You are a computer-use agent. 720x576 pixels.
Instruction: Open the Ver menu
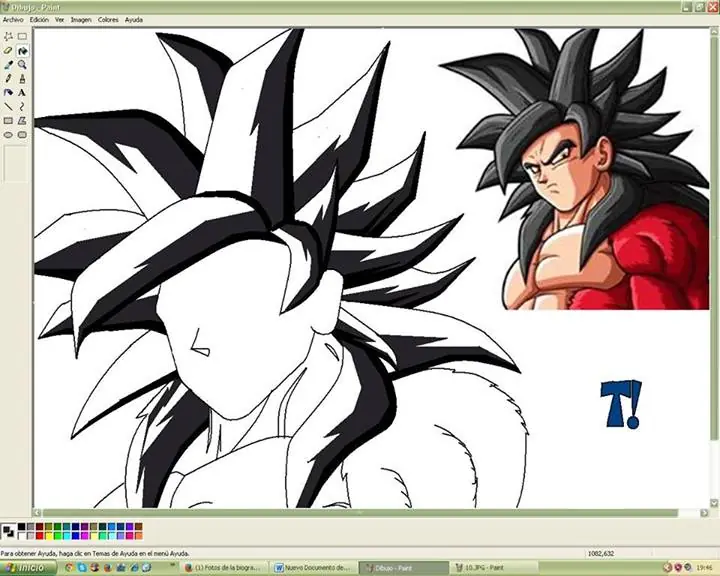(x=60, y=20)
